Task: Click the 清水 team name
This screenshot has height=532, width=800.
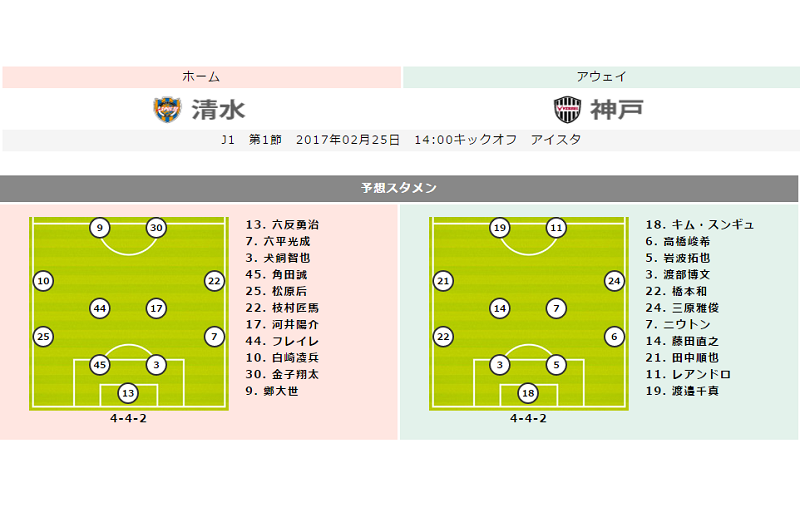Action: click(x=217, y=109)
